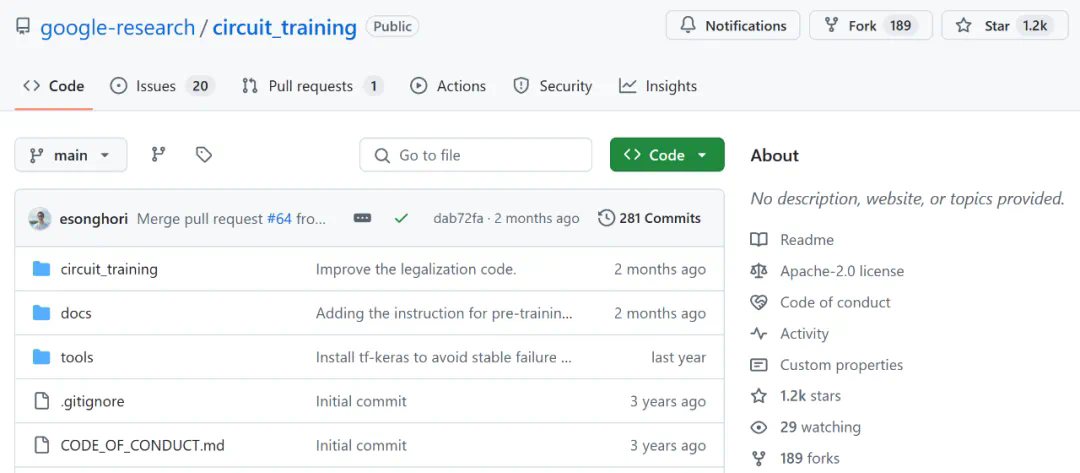Viewport: 1080px width, 473px height.
Task: Expand commit message ellipsis button
Action: click(x=362, y=218)
